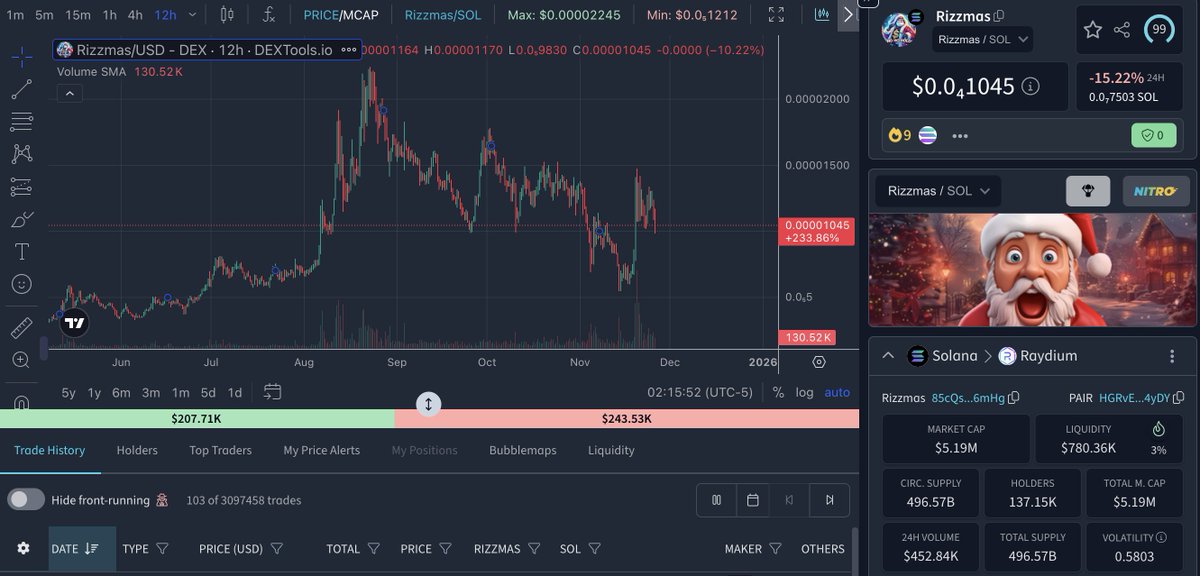Enter fullscreen chart mode
This screenshot has width=1200, height=576.
tap(777, 15)
